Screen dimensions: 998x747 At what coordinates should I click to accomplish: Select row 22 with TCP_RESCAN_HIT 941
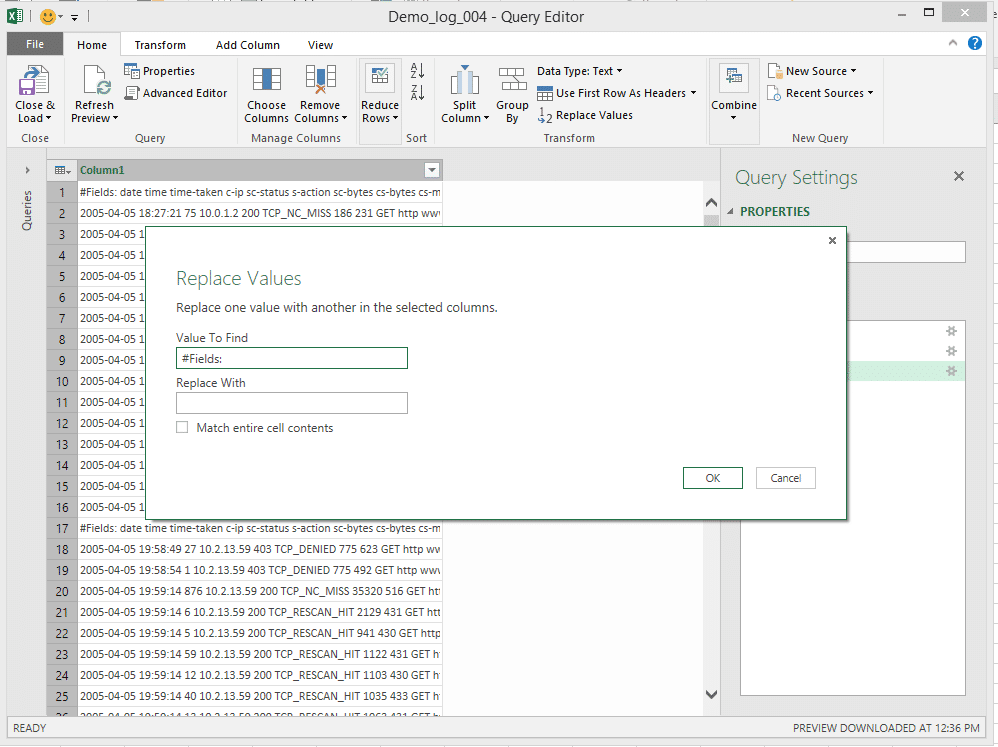tap(260, 633)
